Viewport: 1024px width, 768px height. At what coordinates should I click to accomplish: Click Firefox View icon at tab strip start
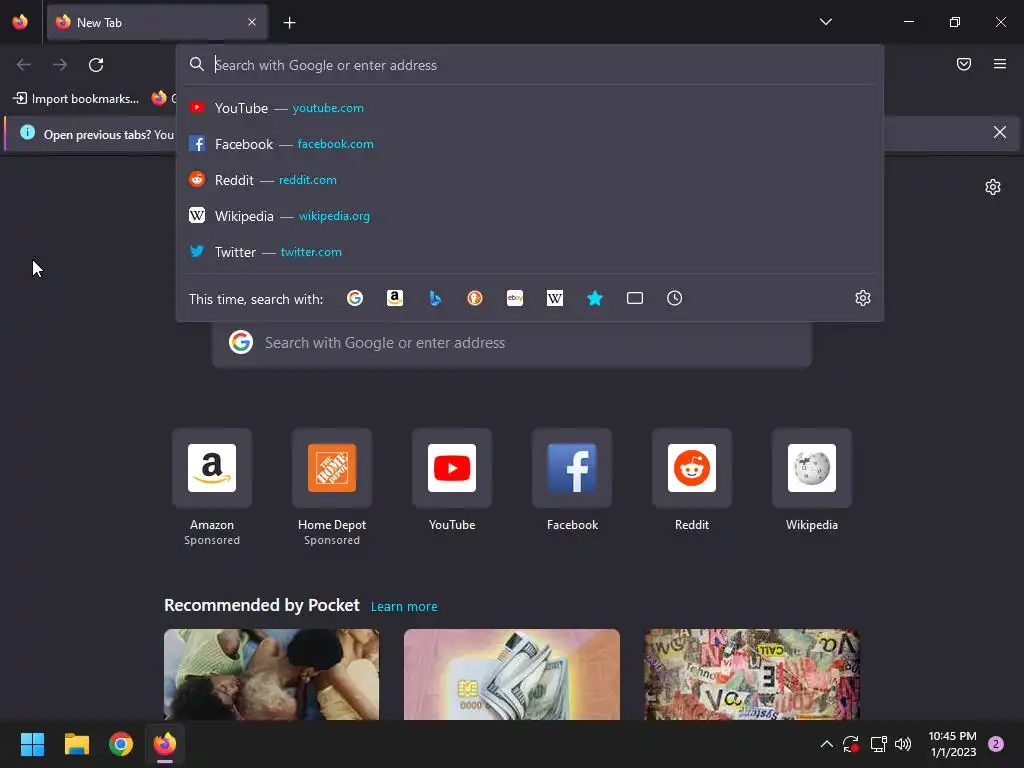[x=20, y=22]
